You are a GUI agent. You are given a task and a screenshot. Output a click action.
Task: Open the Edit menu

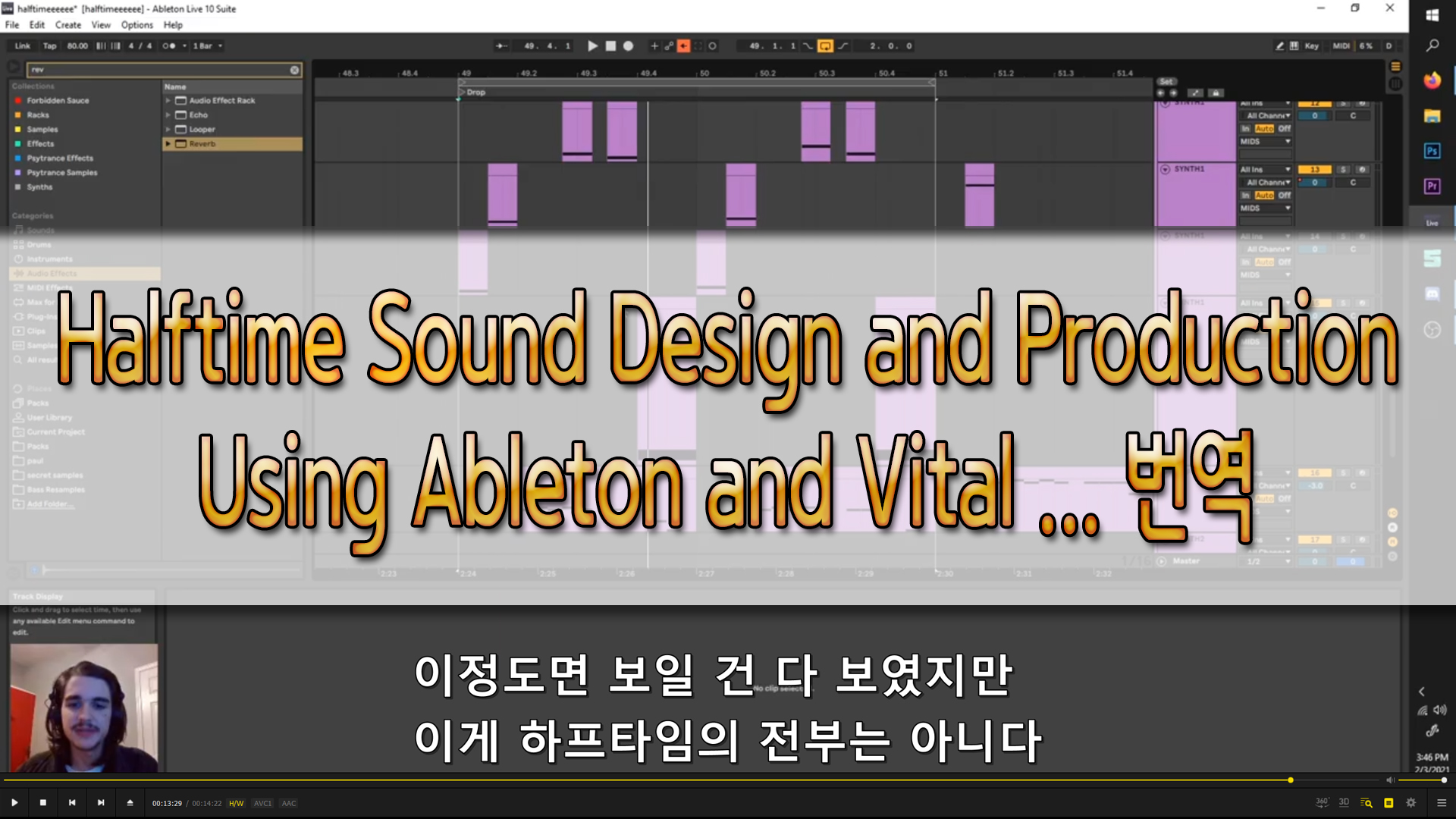point(36,25)
